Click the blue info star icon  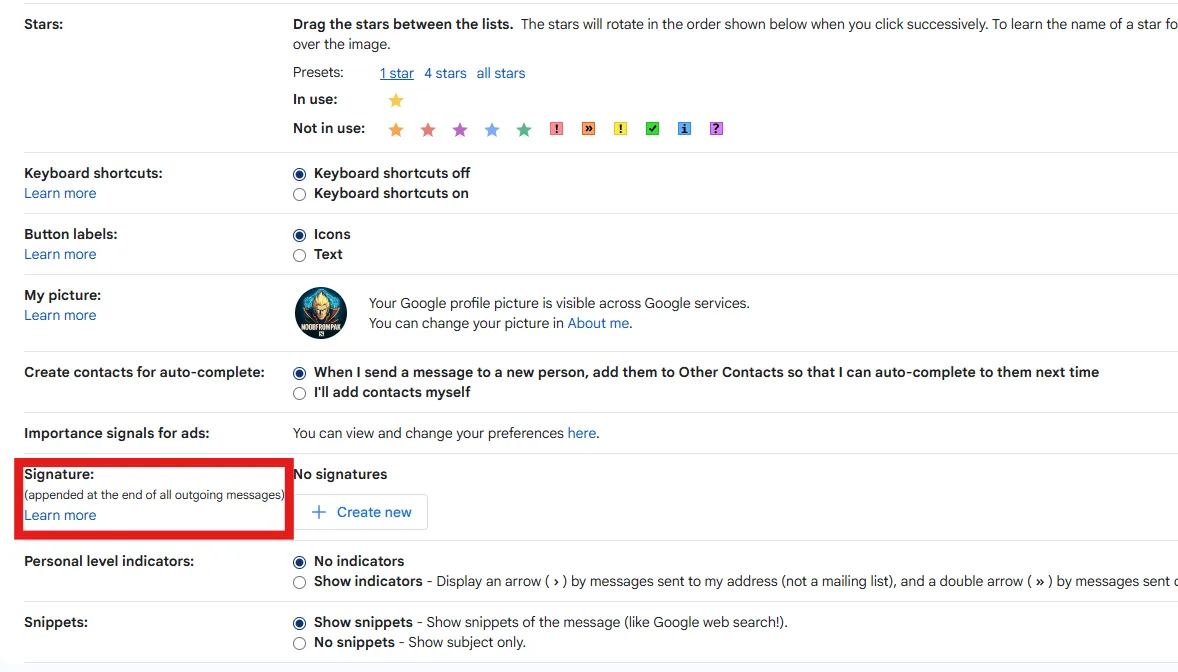(x=684, y=128)
